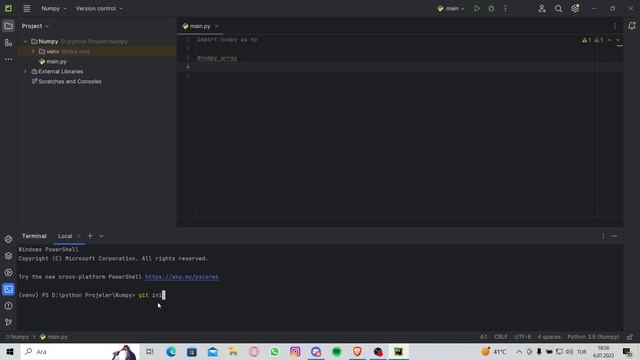Screen dimensions: 640x360
Task: Open terminal options menu
Action: click(x=603, y=236)
